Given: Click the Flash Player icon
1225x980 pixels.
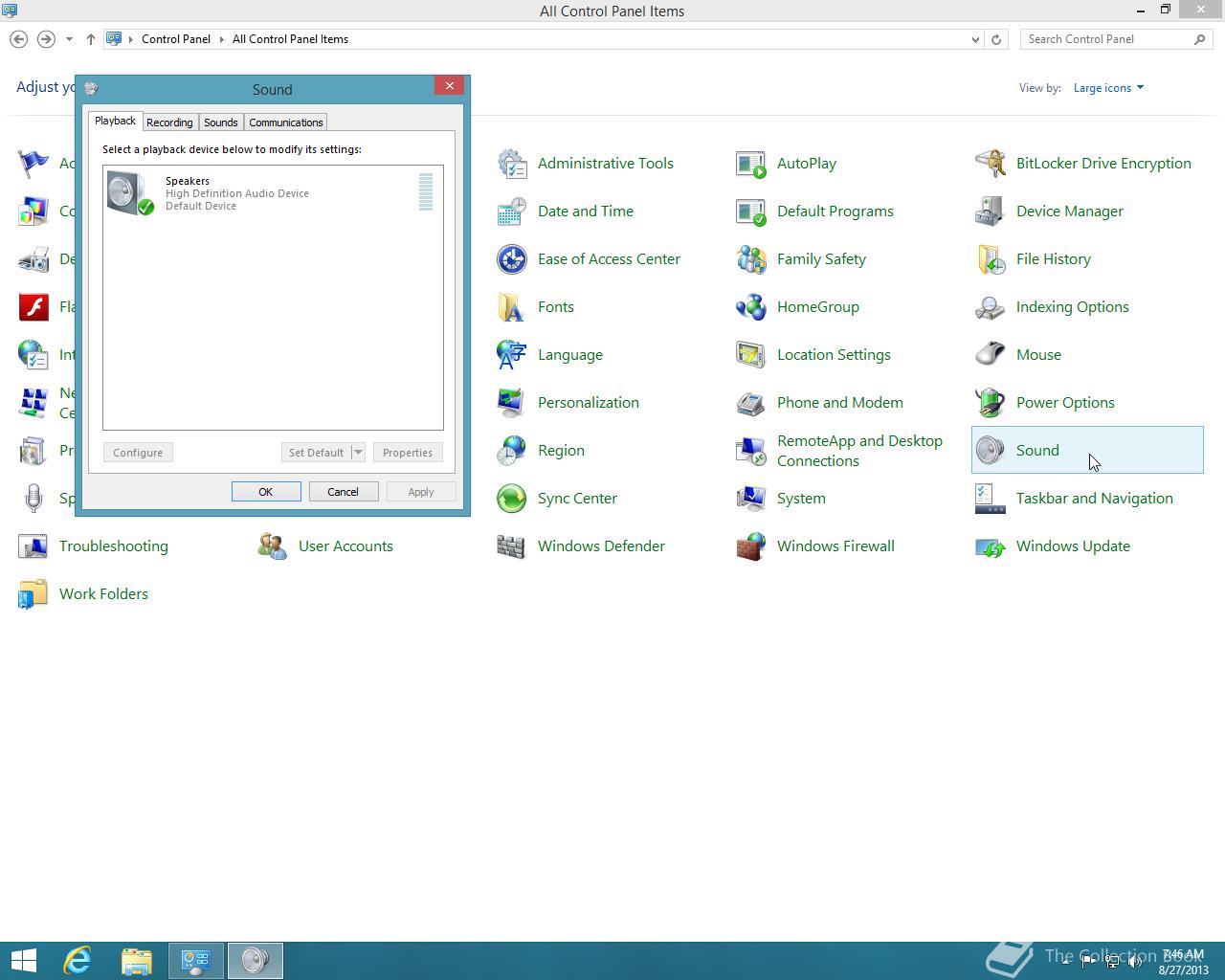Looking at the screenshot, I should [33, 307].
